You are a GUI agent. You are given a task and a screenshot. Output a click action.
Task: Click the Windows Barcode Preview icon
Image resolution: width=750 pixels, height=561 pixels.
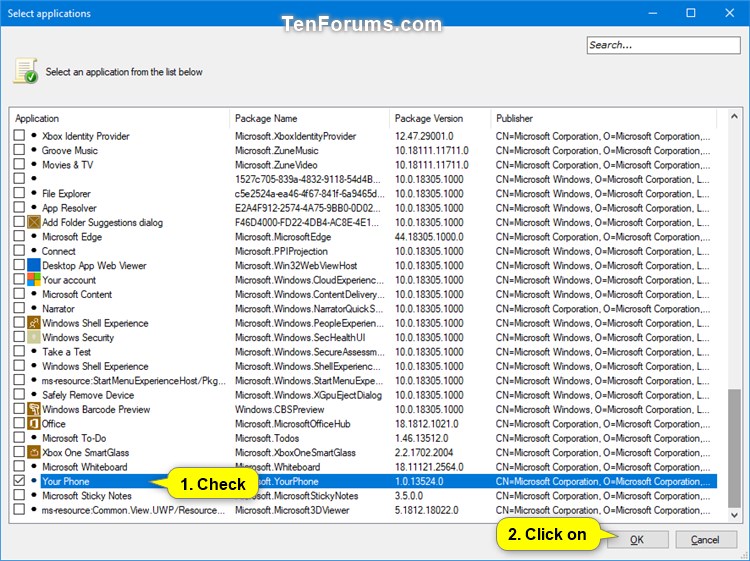point(34,409)
